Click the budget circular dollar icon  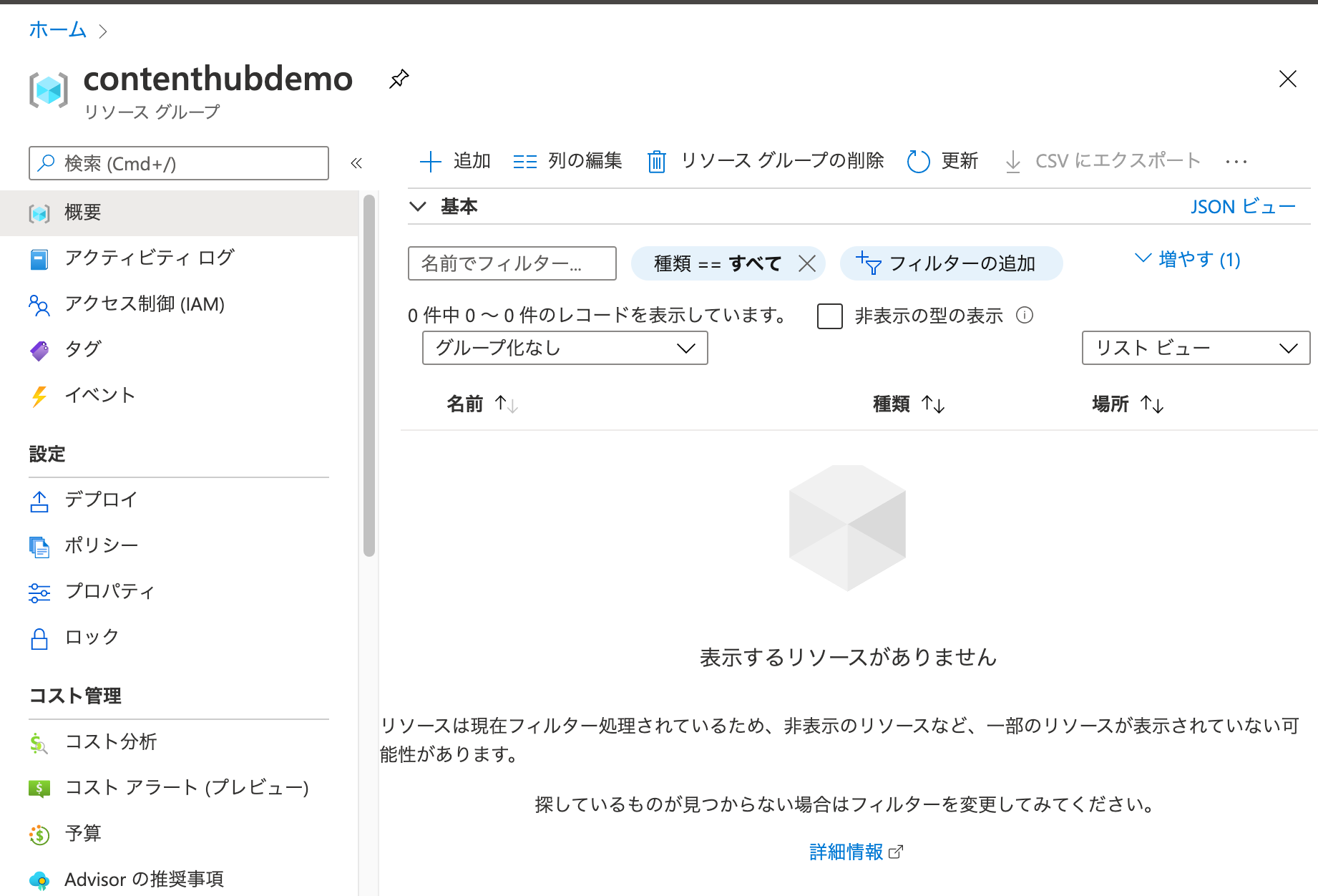39,834
